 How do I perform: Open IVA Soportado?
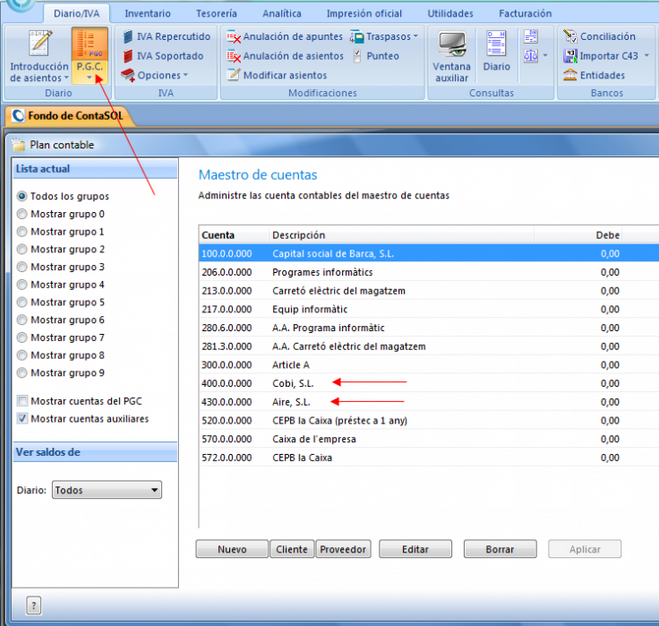point(128,56)
